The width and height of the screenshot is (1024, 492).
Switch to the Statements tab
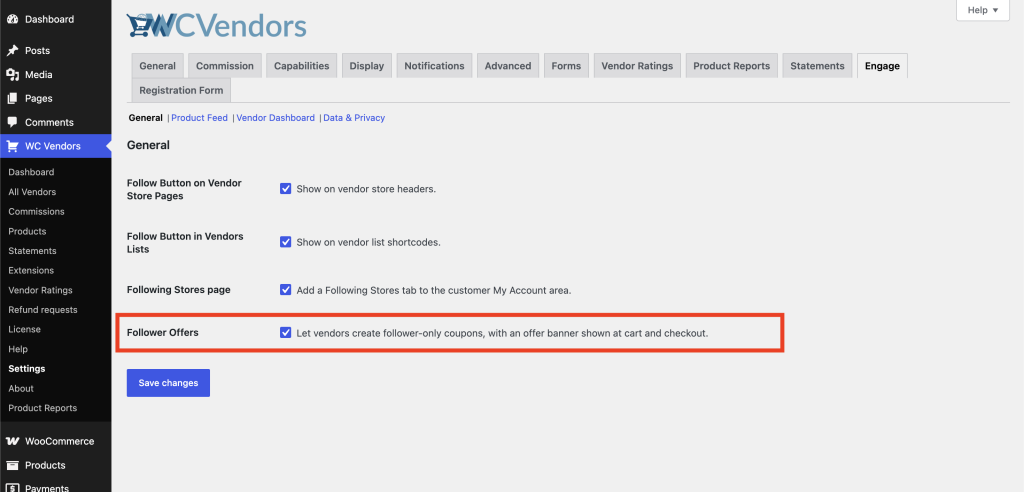click(x=817, y=65)
